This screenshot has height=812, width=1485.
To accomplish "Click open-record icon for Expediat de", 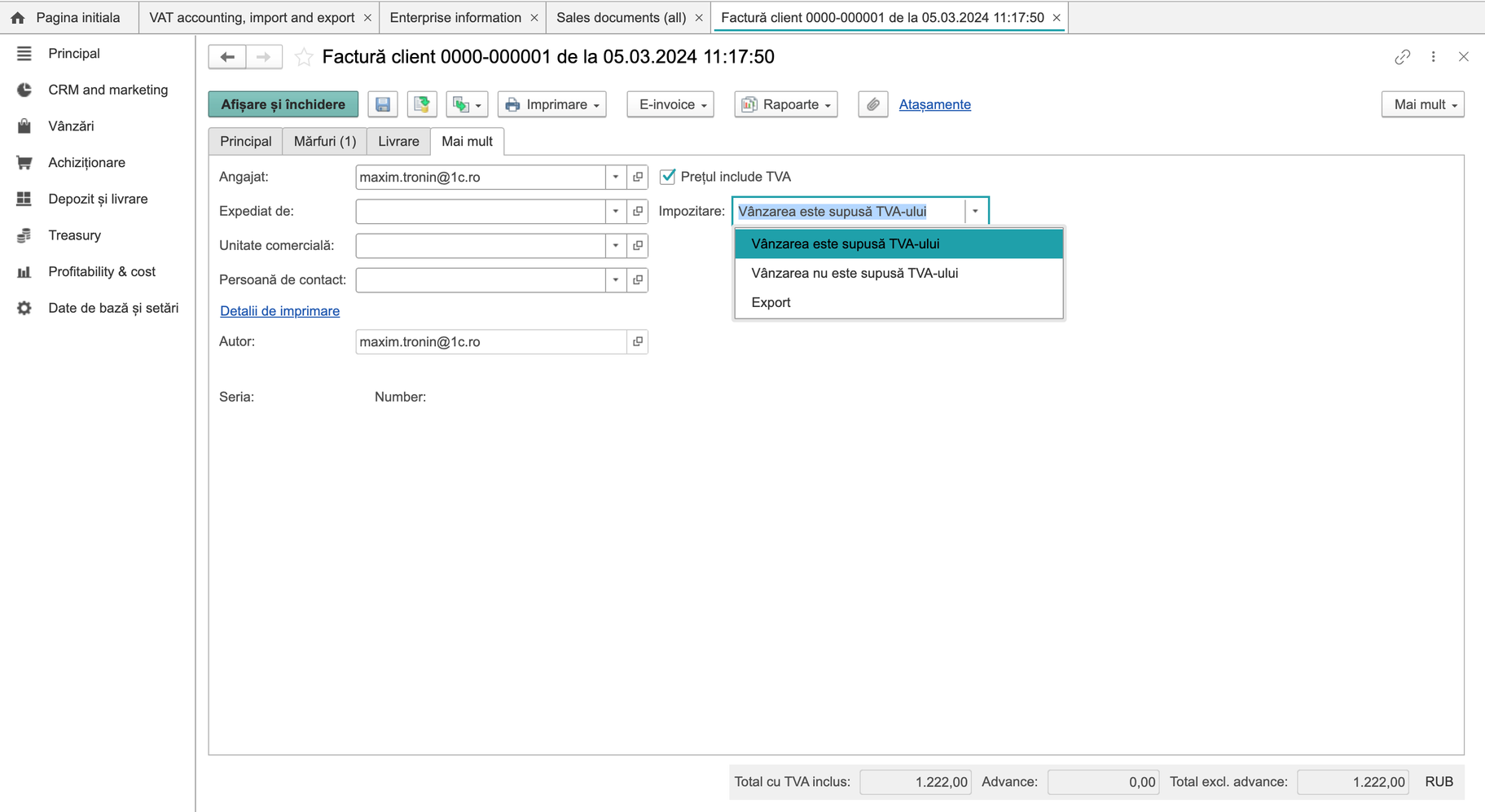I will (638, 211).
